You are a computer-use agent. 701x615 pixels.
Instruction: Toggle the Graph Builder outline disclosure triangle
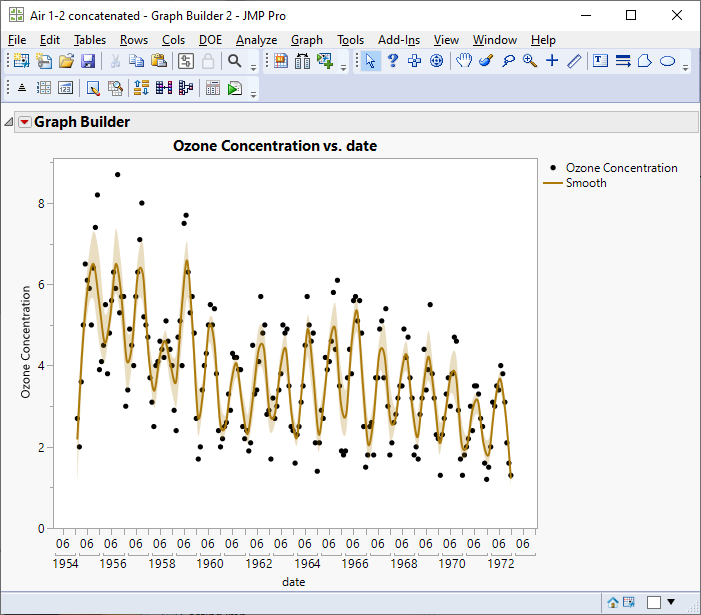tap(9, 123)
